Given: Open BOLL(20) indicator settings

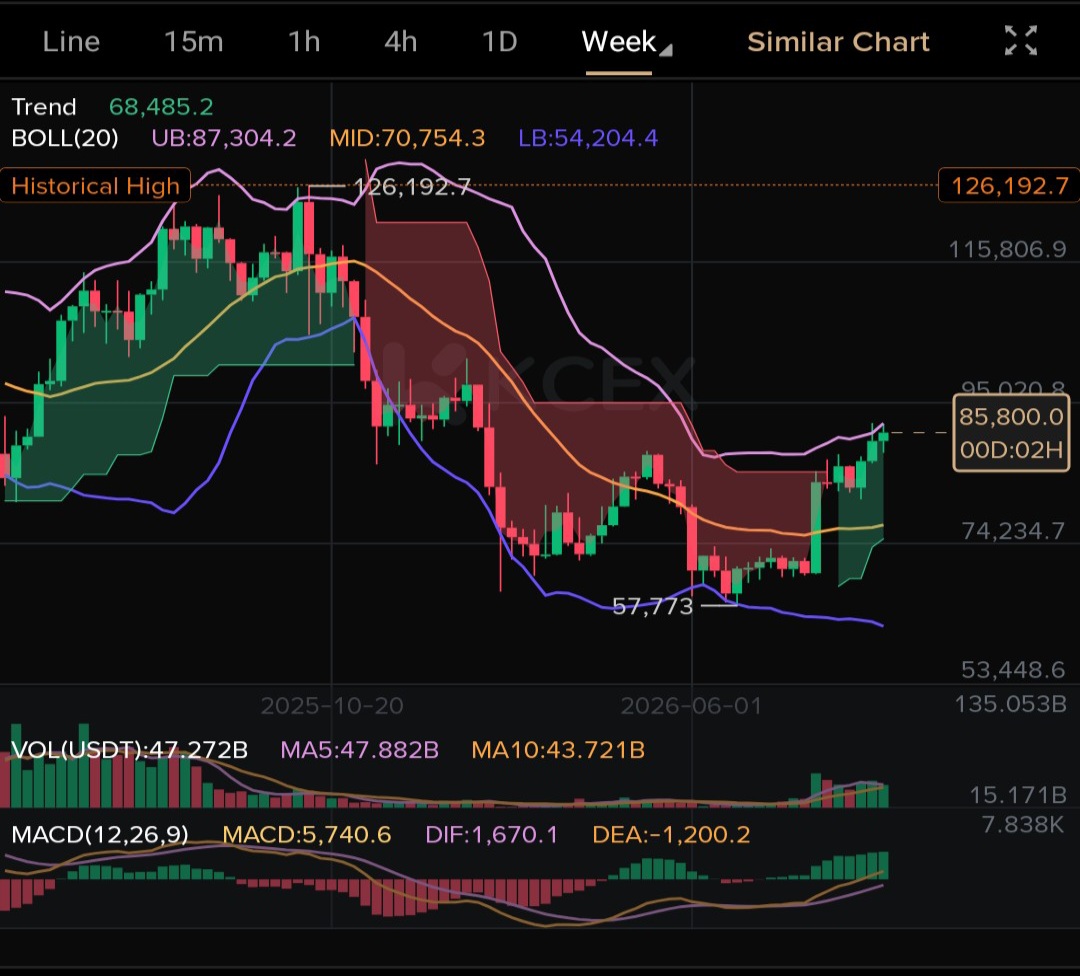Looking at the screenshot, I should [65, 138].
